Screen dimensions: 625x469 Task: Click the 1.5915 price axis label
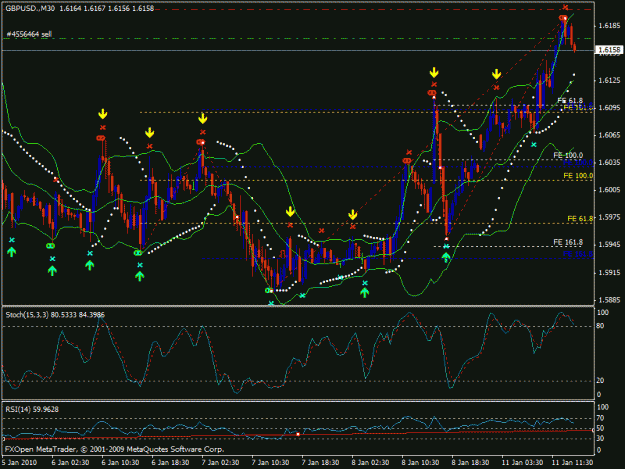pyautogui.click(x=609, y=273)
